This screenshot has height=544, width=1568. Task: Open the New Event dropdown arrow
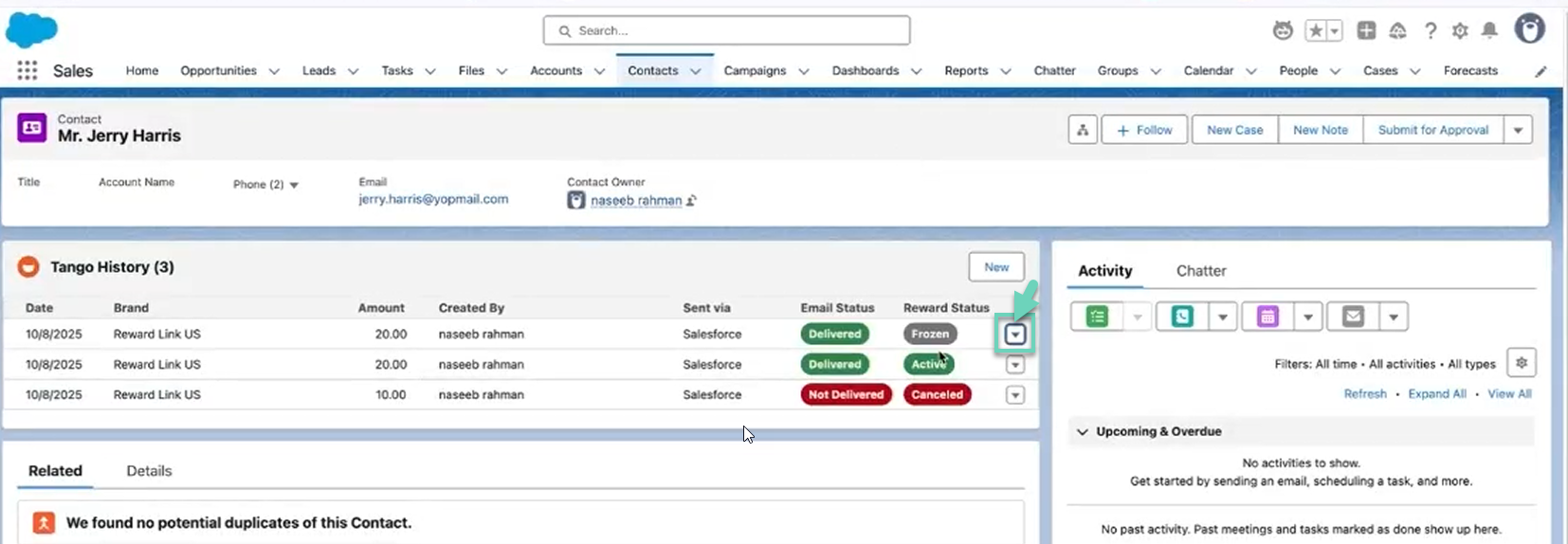point(1308,317)
